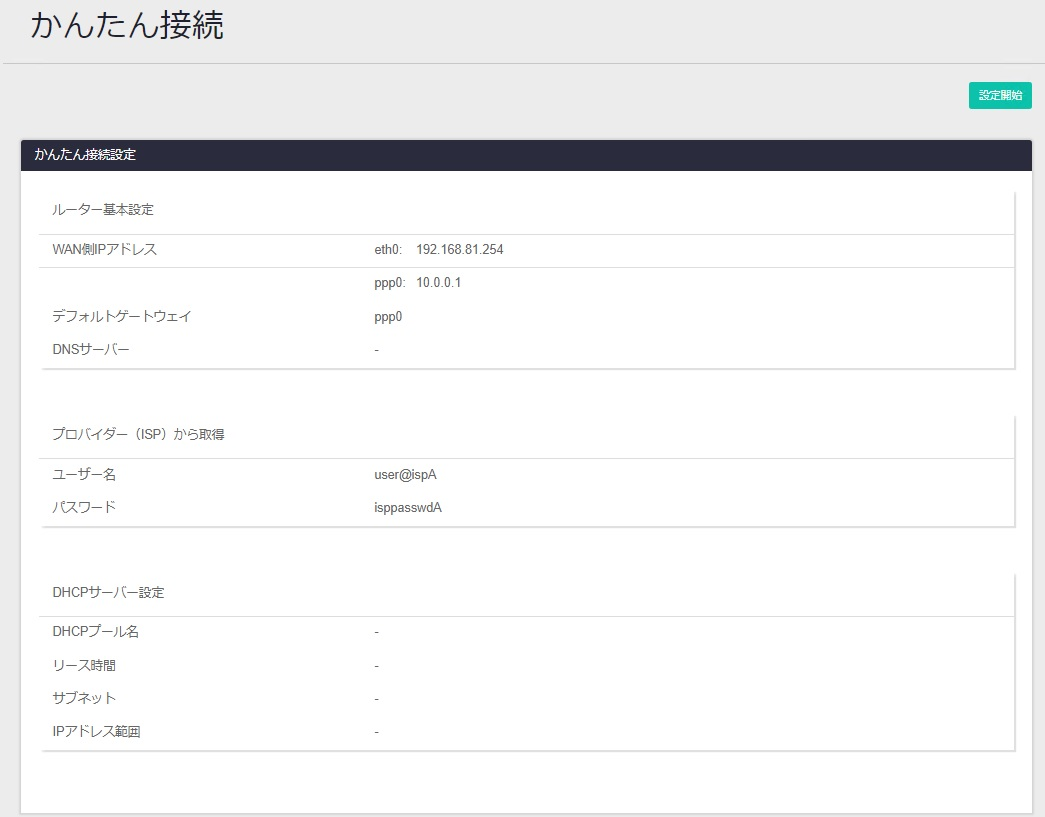The width and height of the screenshot is (1045, 817).
Task: Click the username value user@ispA
Action: 405,474
